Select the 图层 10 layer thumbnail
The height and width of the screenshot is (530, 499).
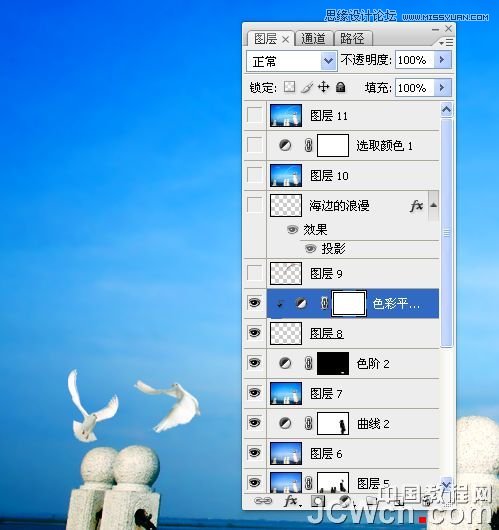286,175
